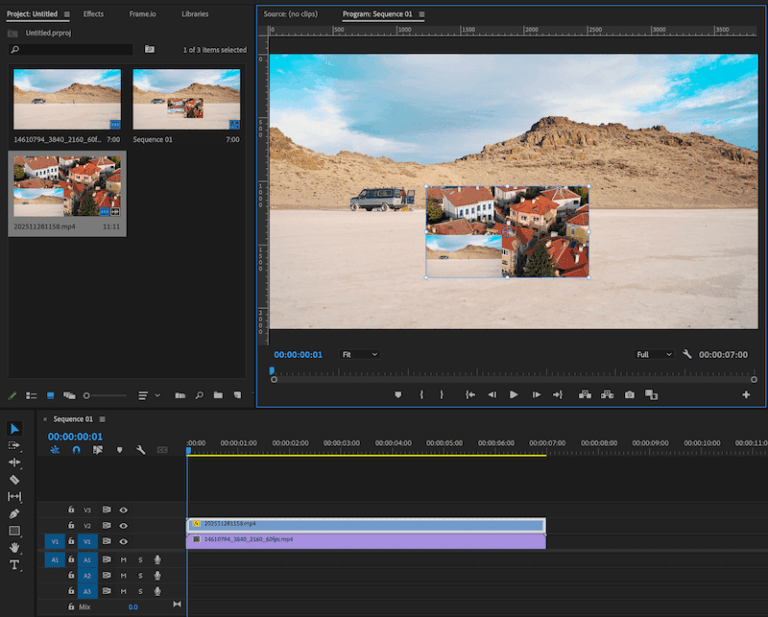Screen dimensions: 768x617
Task: Hide track V1 with eye icon
Action: [123, 541]
